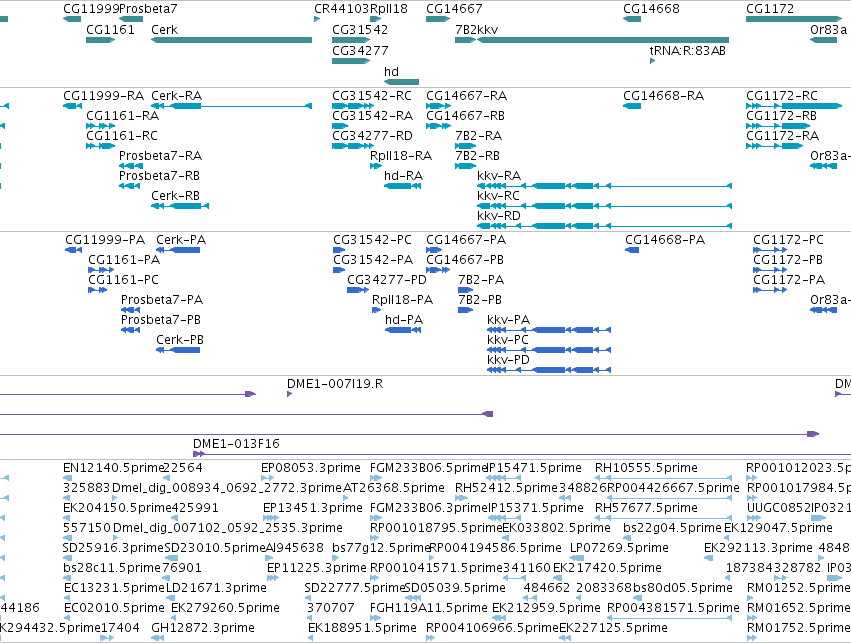Select the Cerk gene bar
Image resolution: width=851 pixels, height=643 pixels.
pos(231,40)
